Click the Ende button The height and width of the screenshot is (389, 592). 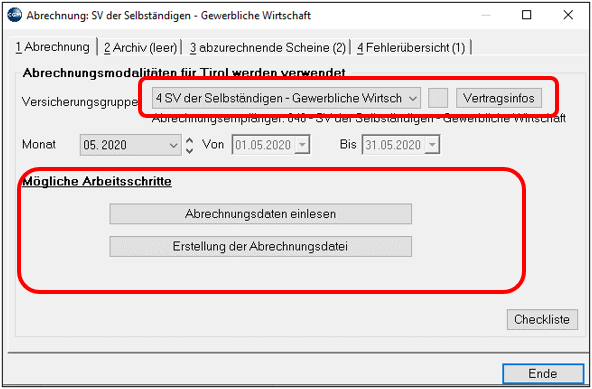pos(543,374)
